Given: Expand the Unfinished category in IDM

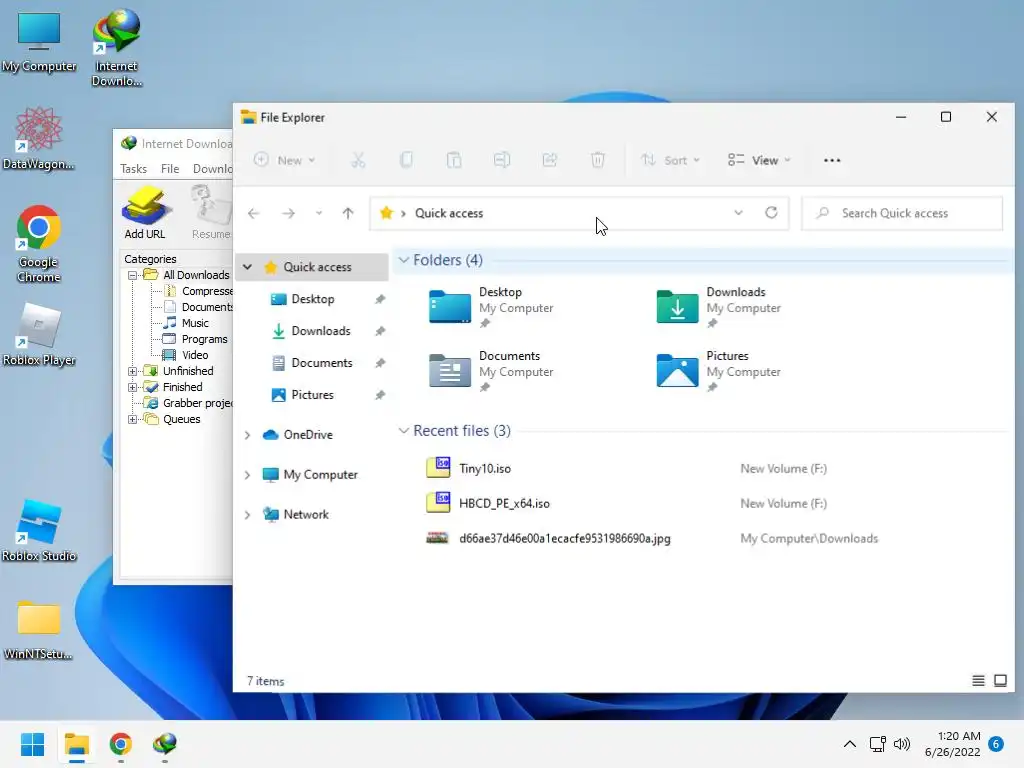Looking at the screenshot, I should tap(133, 371).
